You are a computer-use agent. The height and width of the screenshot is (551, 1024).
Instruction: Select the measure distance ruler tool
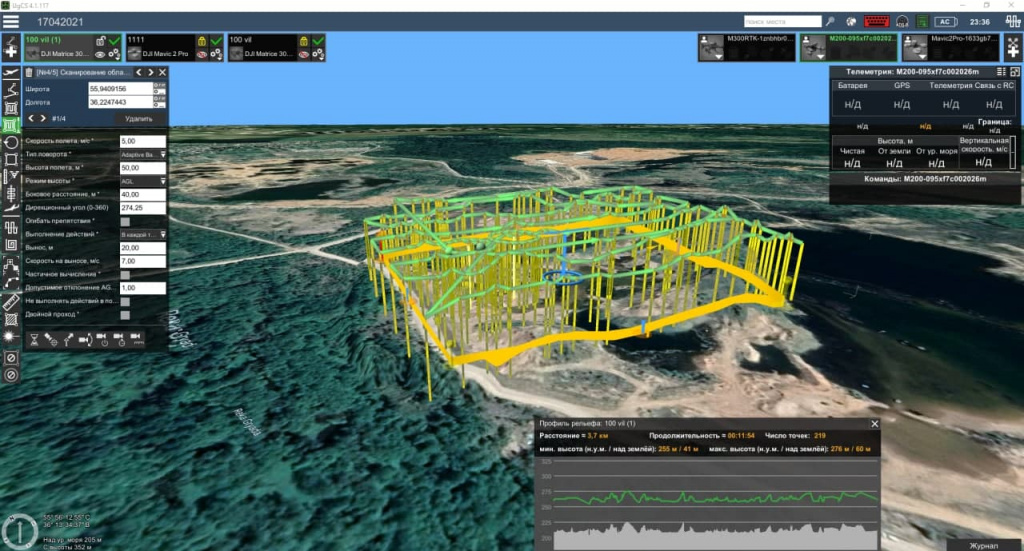coord(11,301)
